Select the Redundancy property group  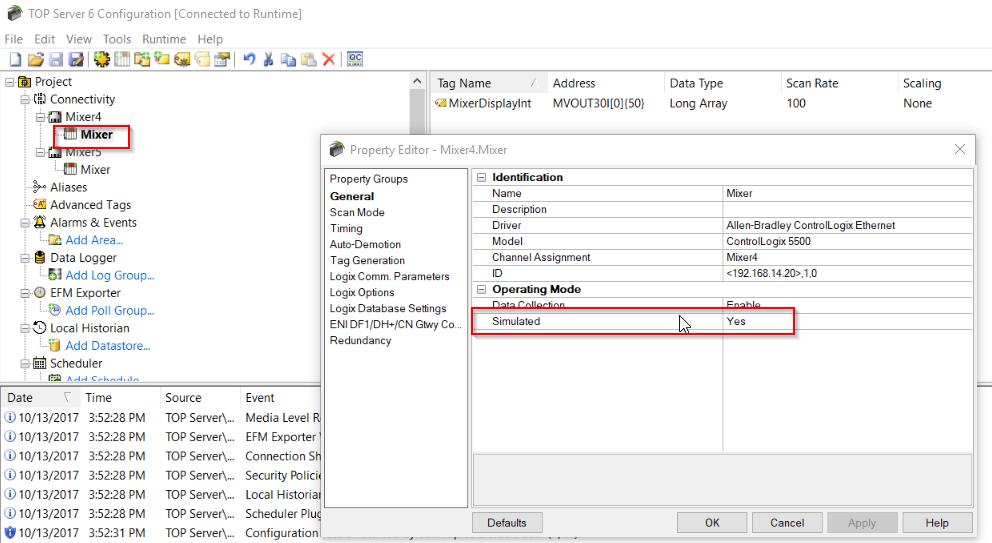360,340
